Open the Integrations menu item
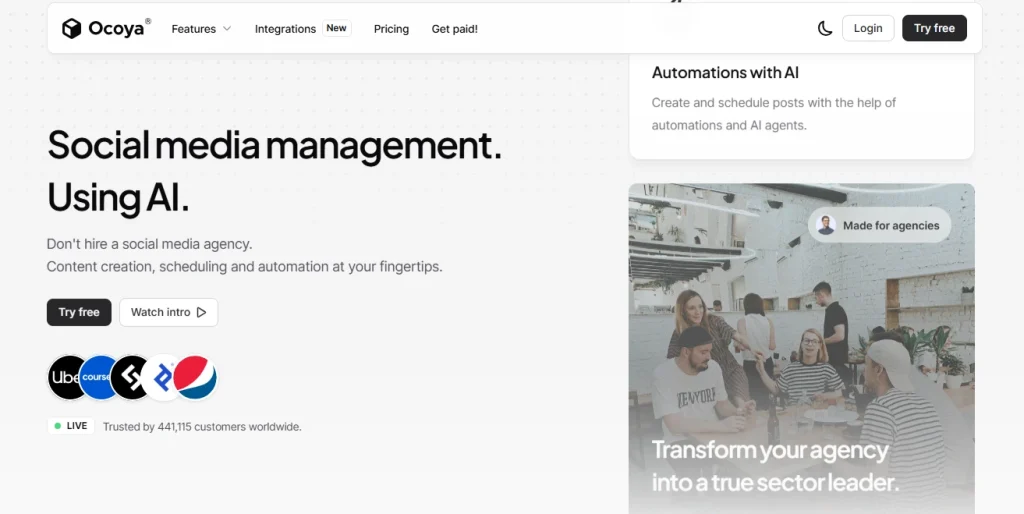The height and width of the screenshot is (514, 1024). pyautogui.click(x=285, y=29)
